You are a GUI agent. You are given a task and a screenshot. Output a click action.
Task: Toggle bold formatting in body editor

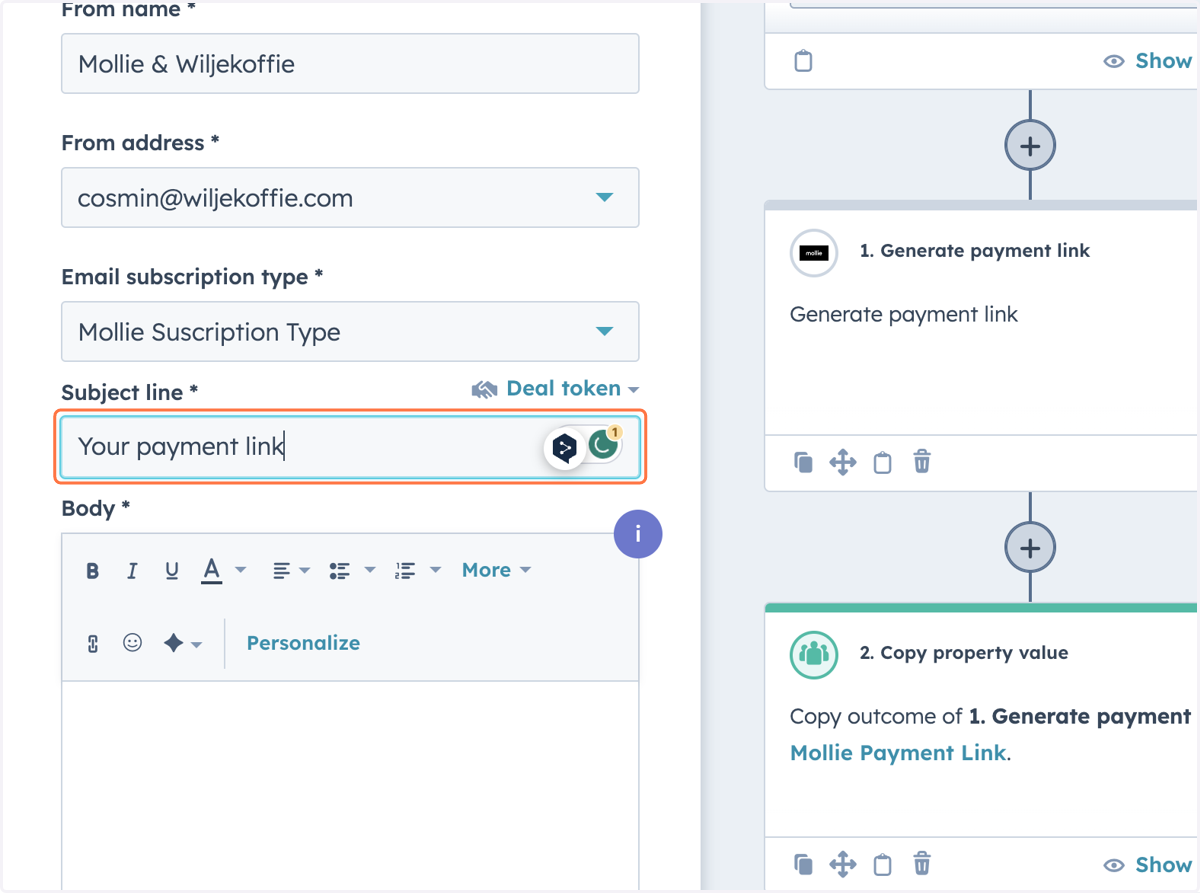[x=93, y=571]
